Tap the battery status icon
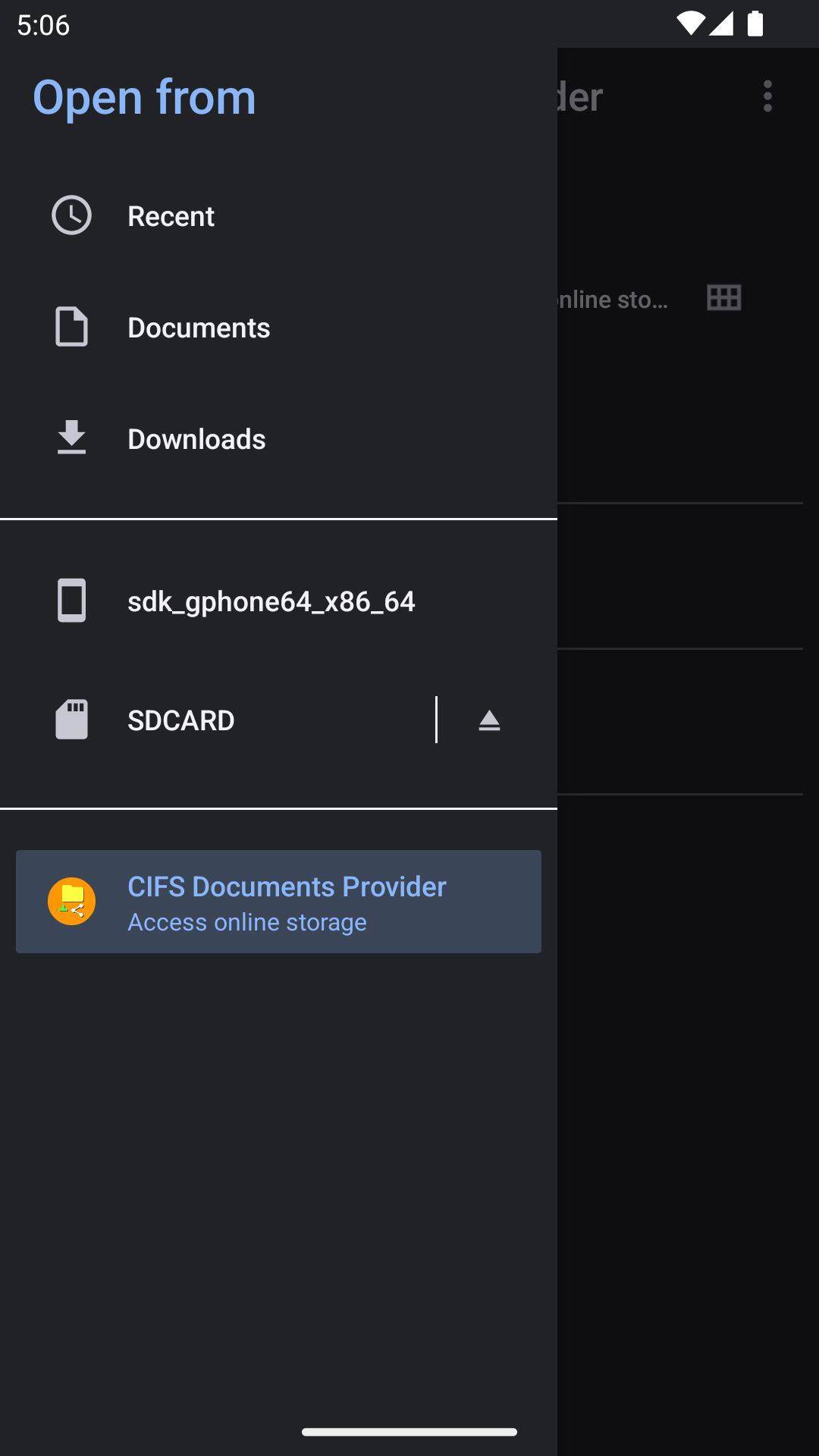The height and width of the screenshot is (1456, 819). (755, 24)
